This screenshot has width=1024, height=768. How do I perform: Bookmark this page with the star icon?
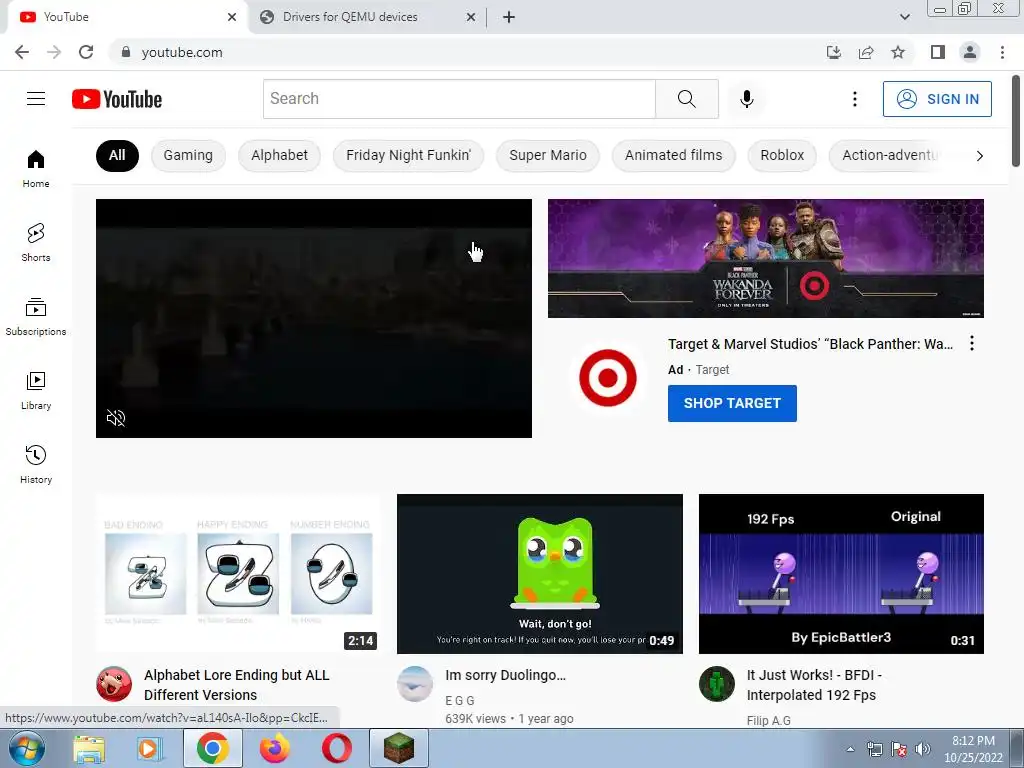898,52
